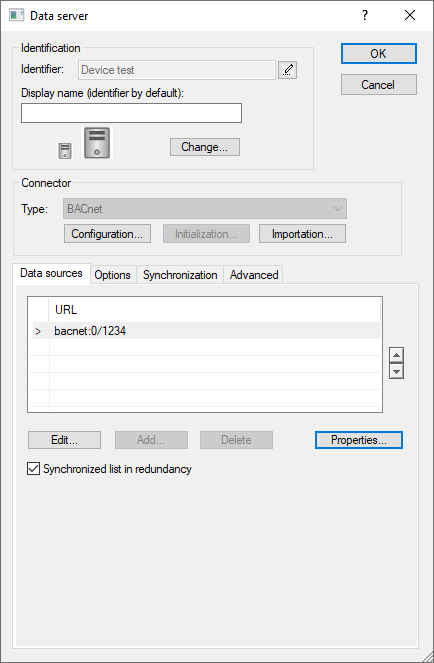Open the Advanced tab

click(x=254, y=275)
